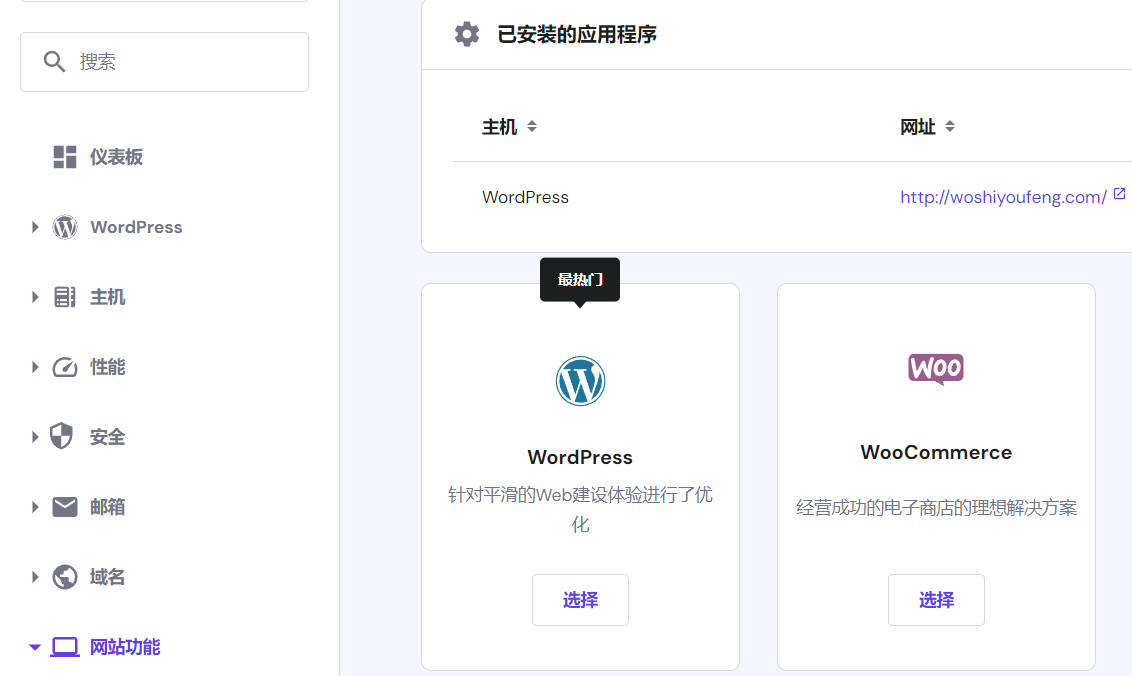
Task: Open performance settings via the 性能 gauge icon
Action: pyautogui.click(x=64, y=367)
